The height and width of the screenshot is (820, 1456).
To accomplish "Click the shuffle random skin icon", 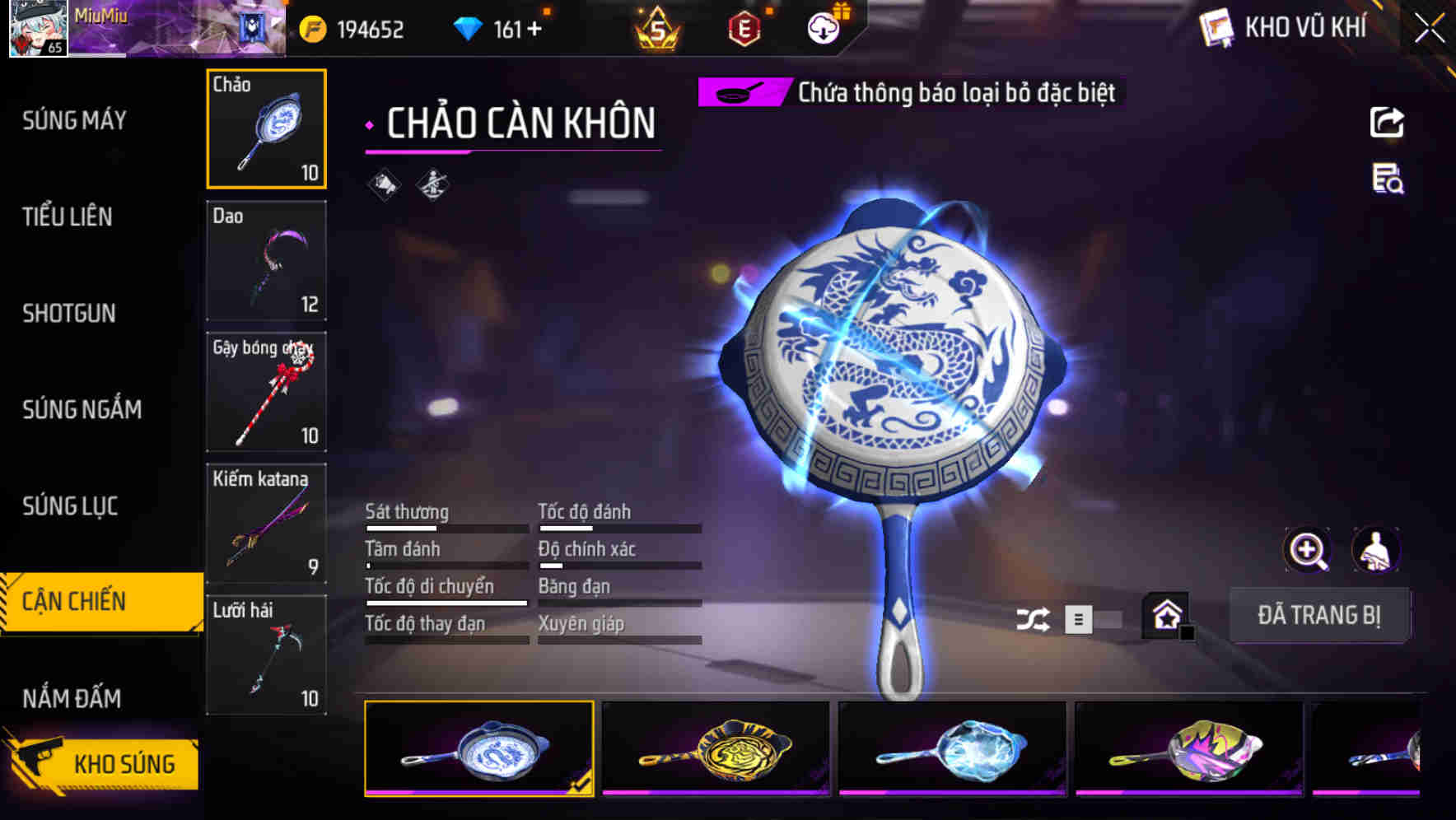I will 1033,619.
